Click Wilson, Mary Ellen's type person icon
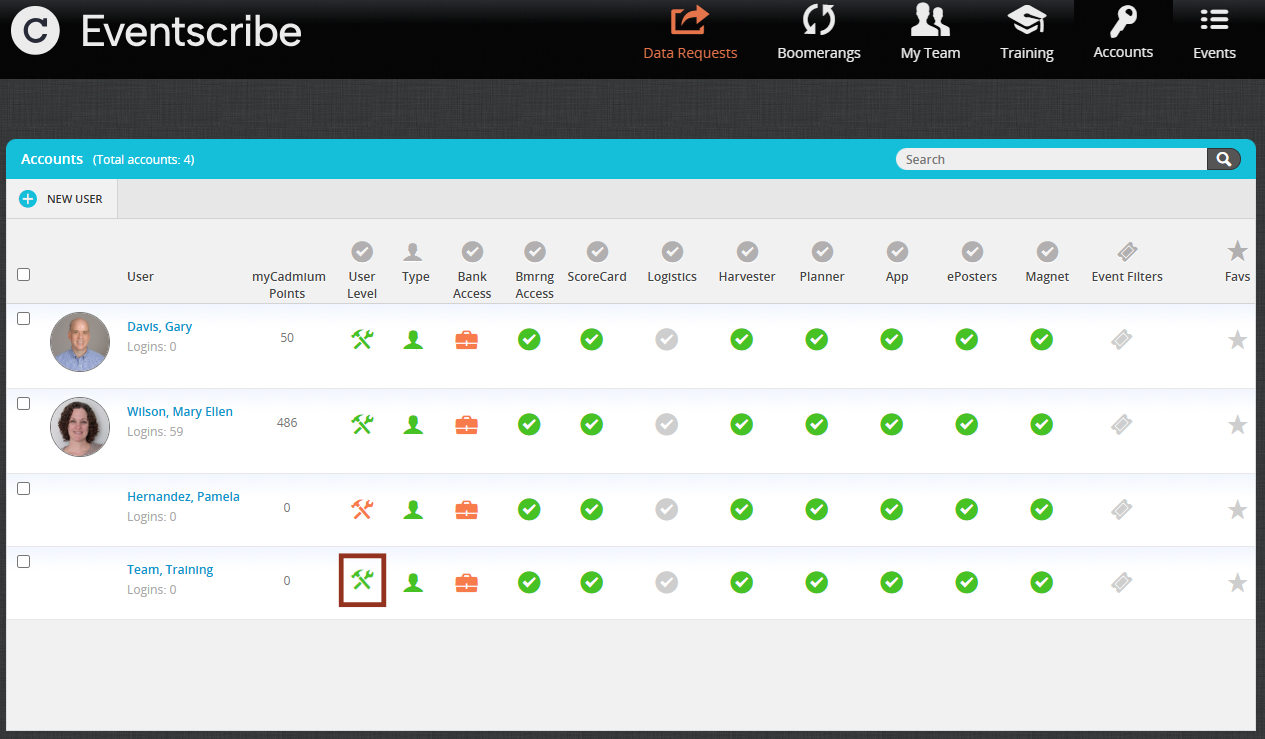 coord(413,425)
